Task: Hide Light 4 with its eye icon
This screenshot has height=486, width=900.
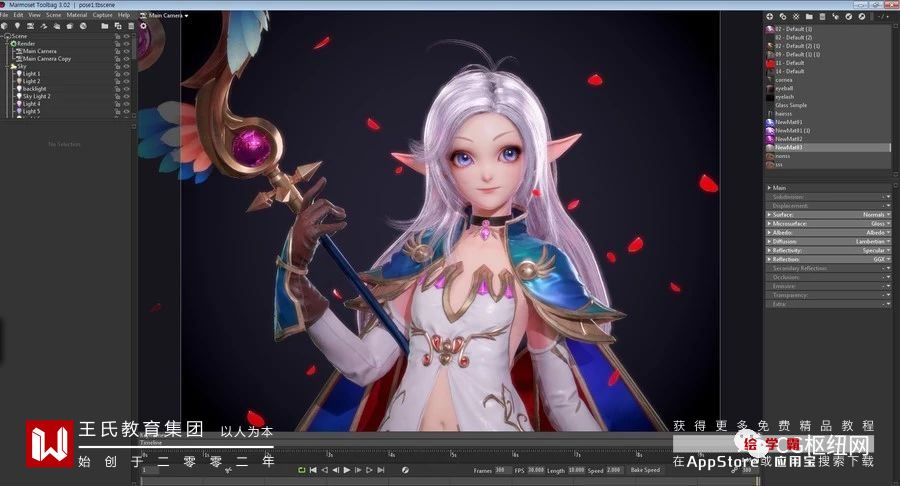Action: [126, 104]
